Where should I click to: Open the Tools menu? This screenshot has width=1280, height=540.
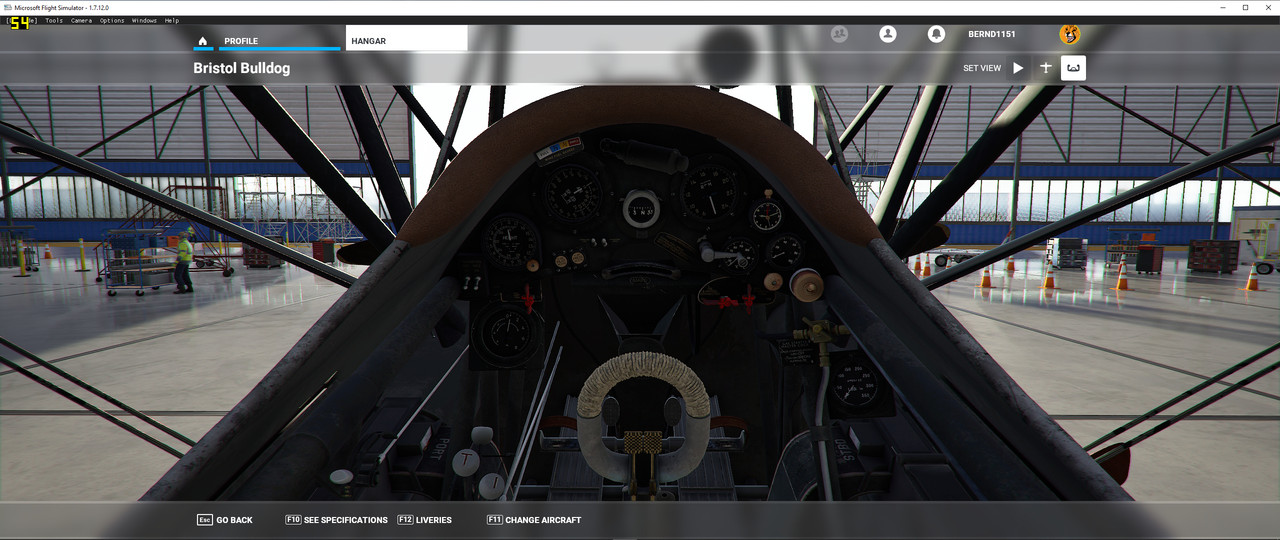[x=54, y=20]
